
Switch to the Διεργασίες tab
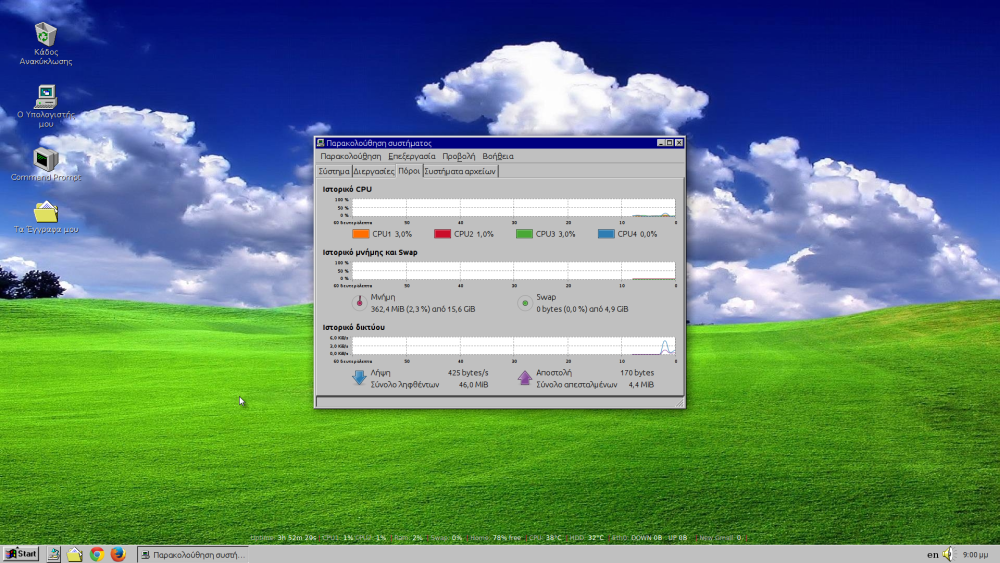(x=373, y=172)
